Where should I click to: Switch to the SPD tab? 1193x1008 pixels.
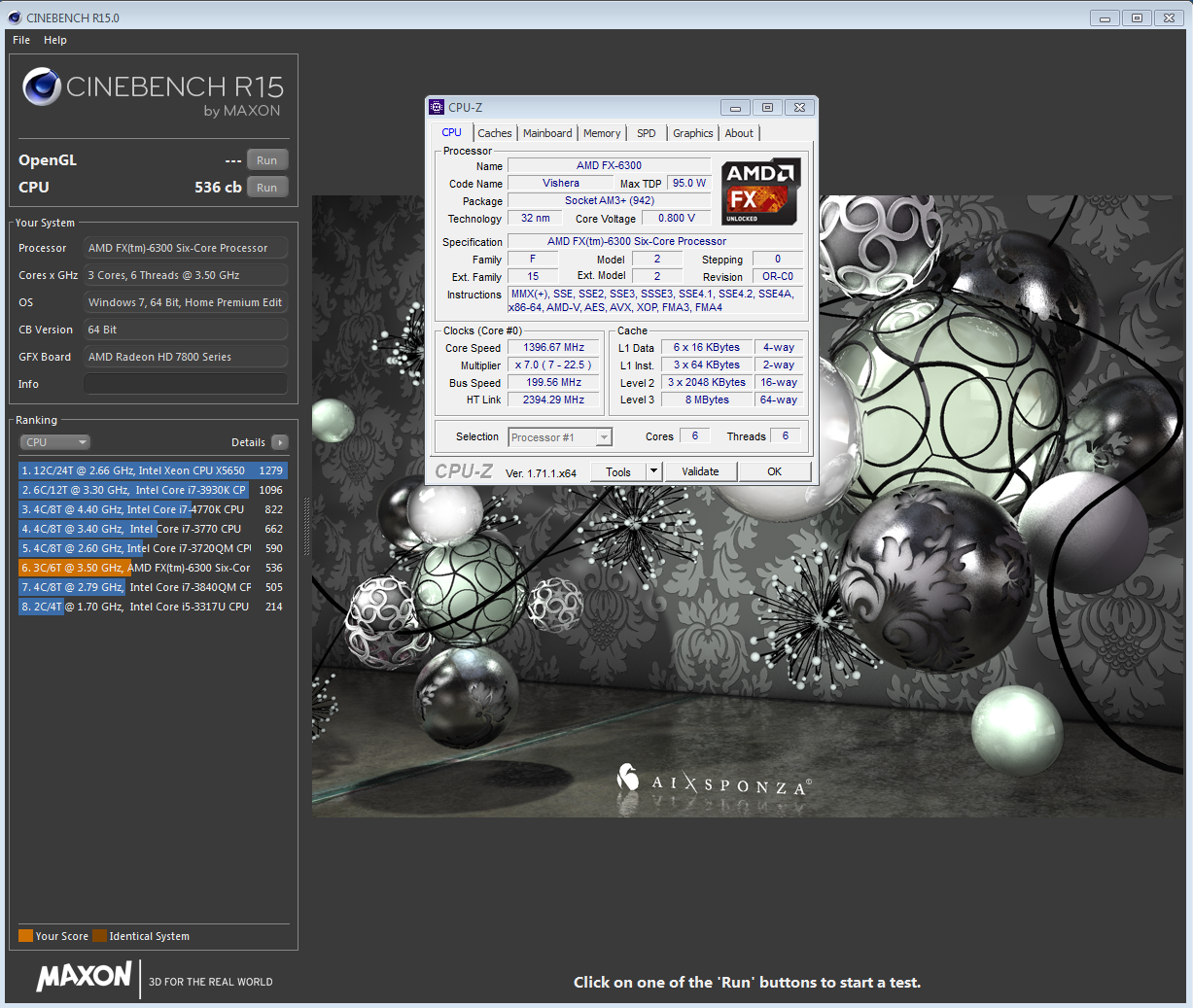click(647, 133)
